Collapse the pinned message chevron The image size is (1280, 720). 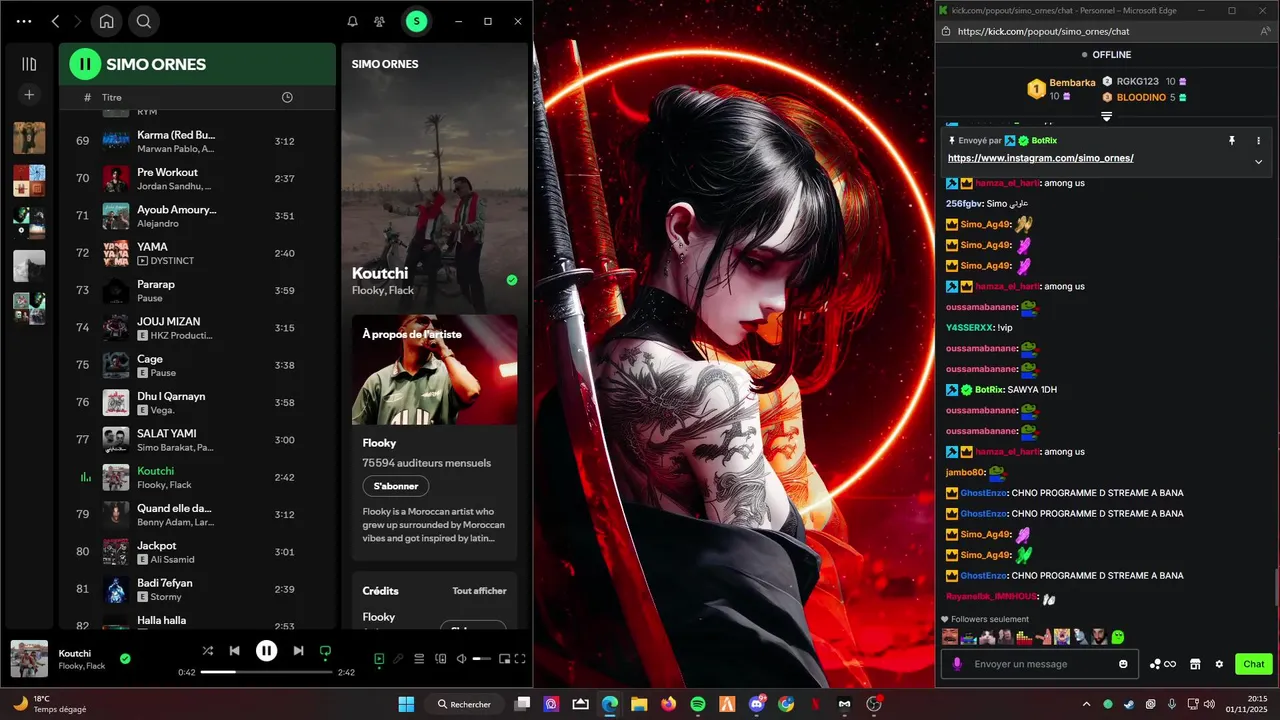pos(1258,161)
